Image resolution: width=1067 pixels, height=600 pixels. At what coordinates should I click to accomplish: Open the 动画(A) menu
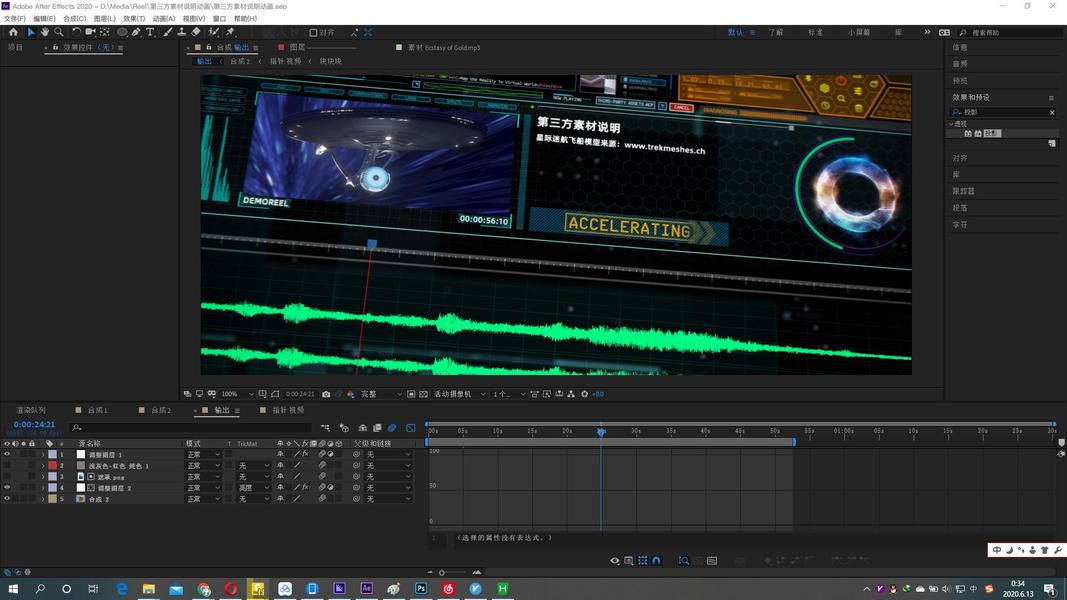tap(163, 18)
